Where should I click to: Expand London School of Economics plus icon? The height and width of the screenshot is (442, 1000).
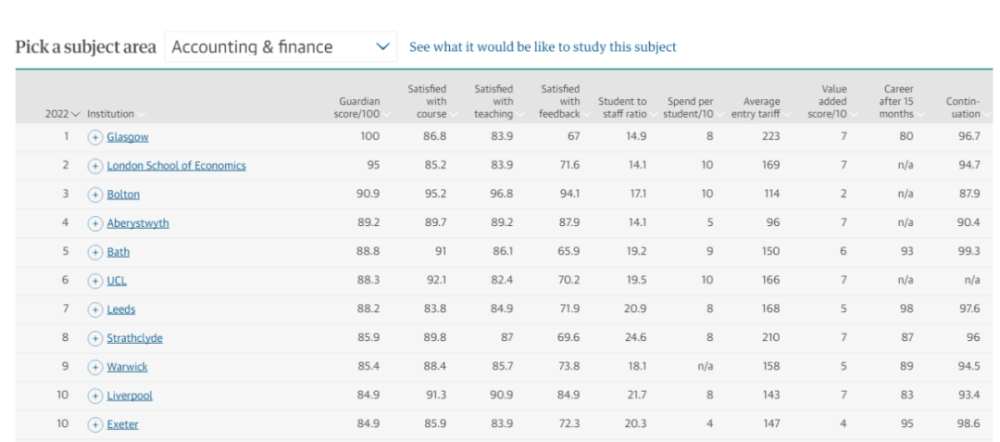click(96, 165)
